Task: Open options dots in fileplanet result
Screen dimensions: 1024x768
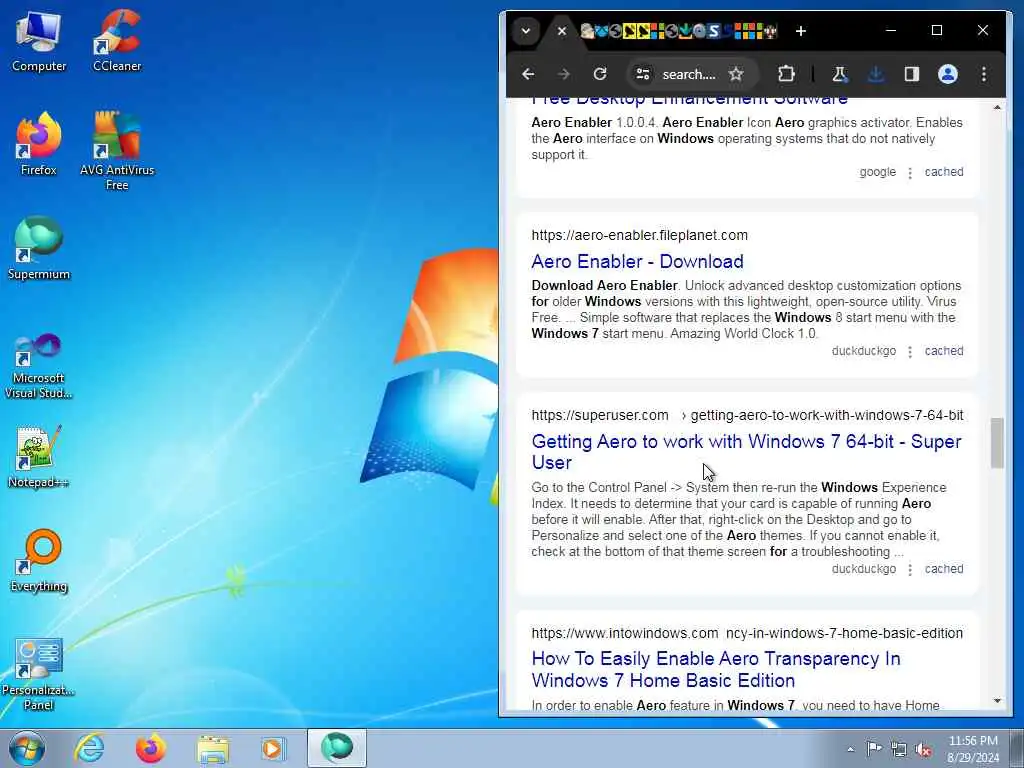Action: [910, 351]
